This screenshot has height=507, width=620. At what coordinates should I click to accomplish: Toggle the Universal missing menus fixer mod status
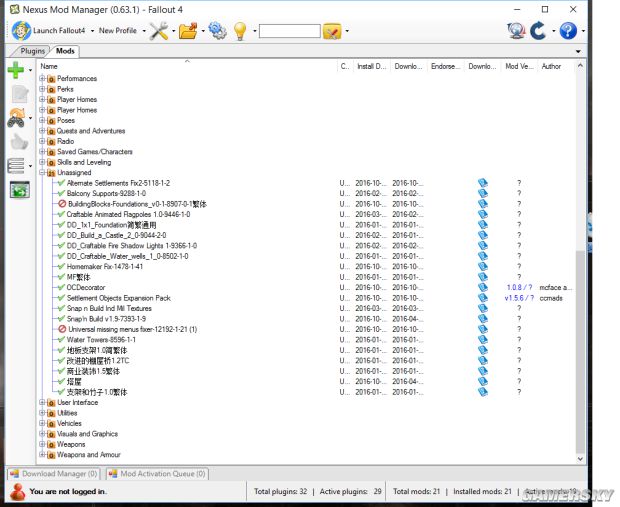(x=61, y=329)
